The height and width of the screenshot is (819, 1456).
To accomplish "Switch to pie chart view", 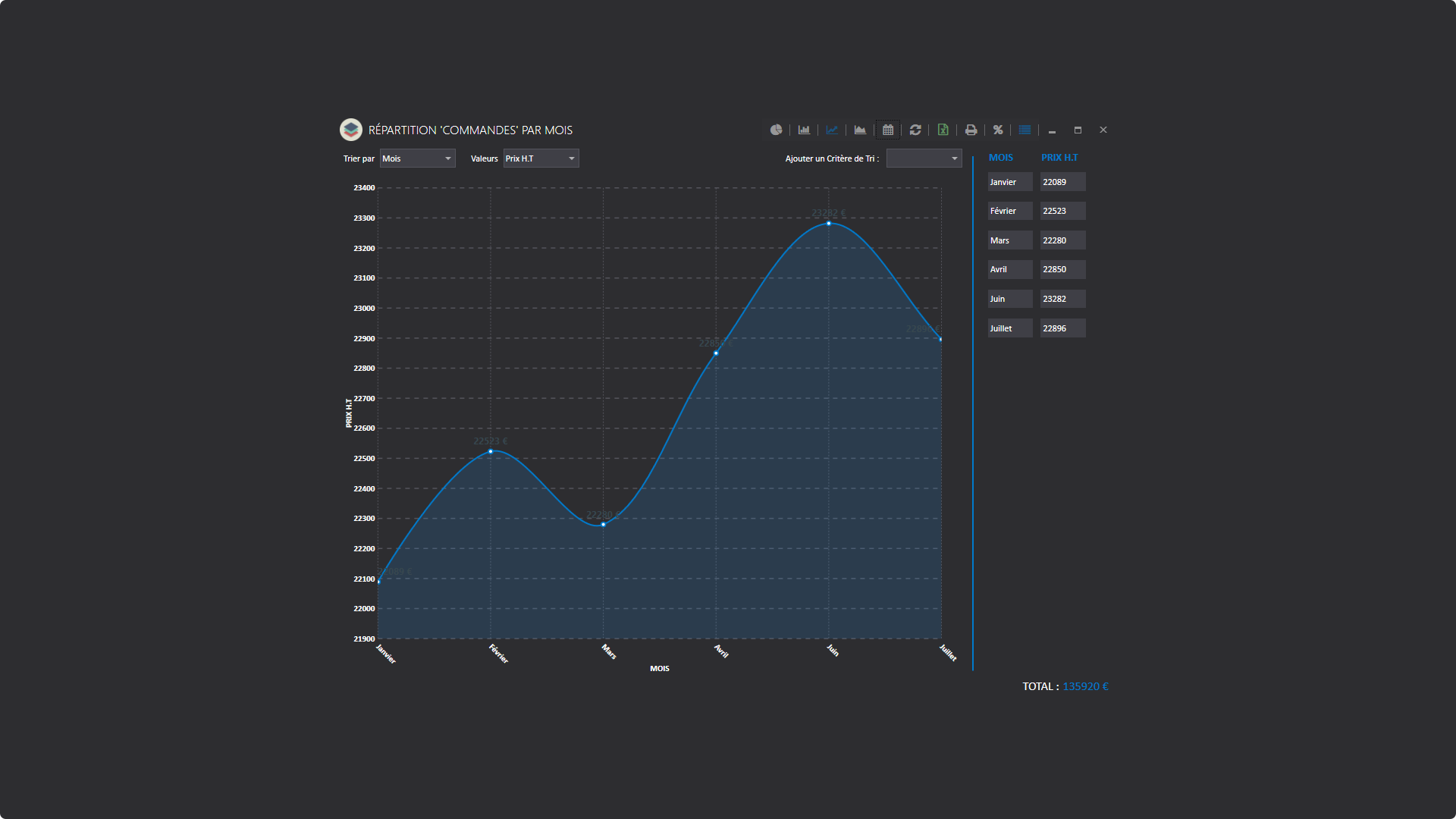I will coord(776,130).
